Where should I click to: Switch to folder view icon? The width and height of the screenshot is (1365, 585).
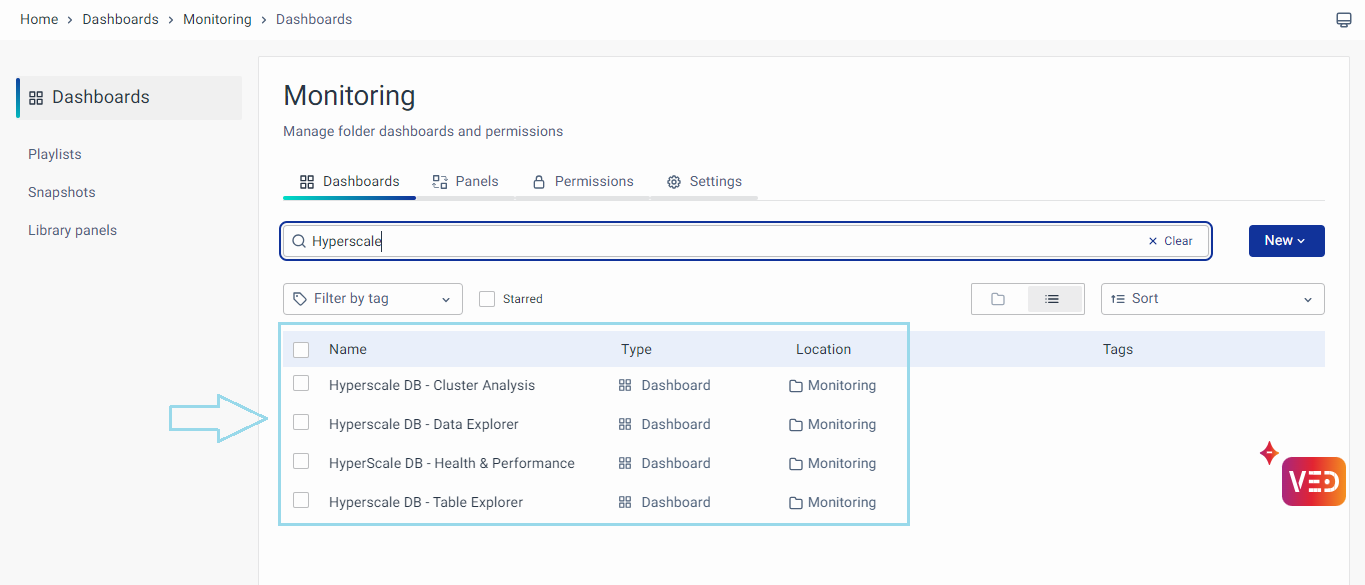(x=998, y=299)
